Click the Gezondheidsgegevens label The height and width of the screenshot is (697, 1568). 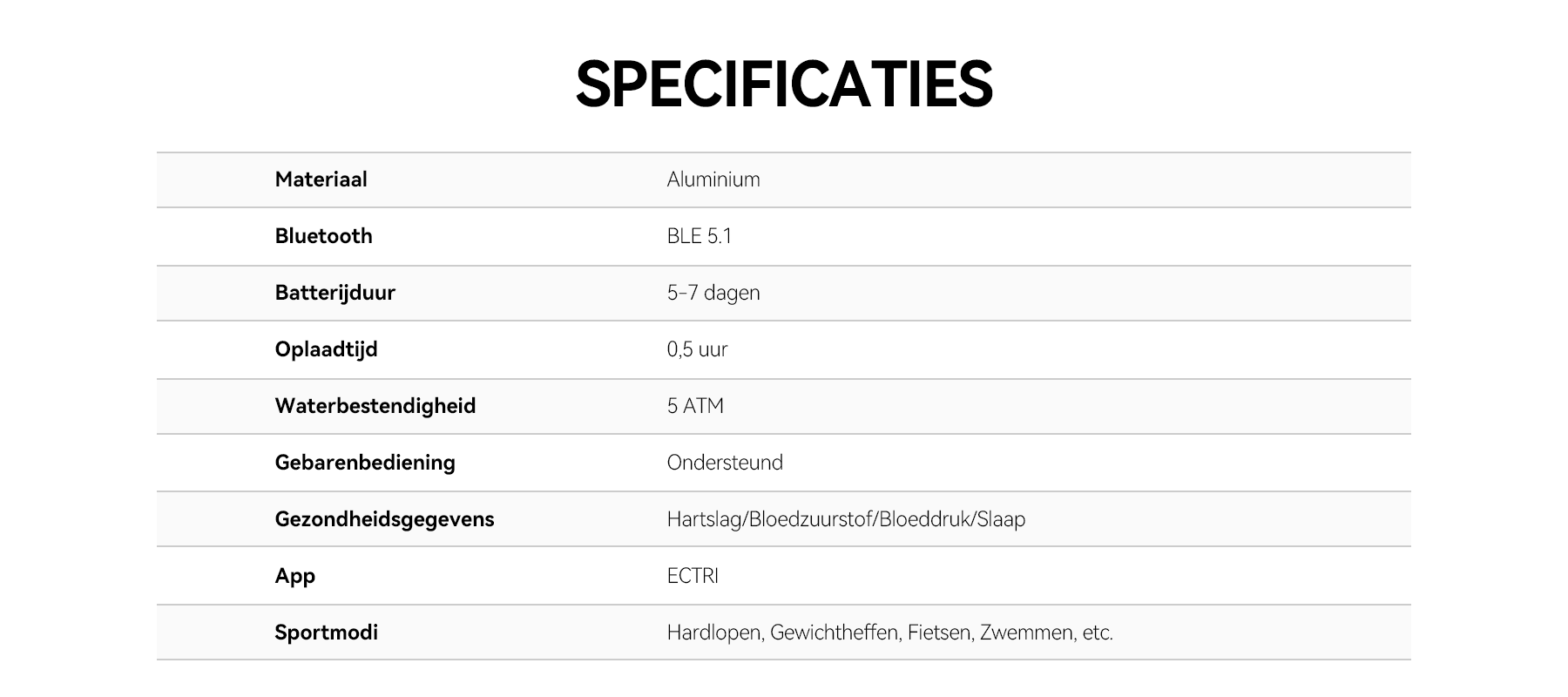pyautogui.click(x=384, y=519)
